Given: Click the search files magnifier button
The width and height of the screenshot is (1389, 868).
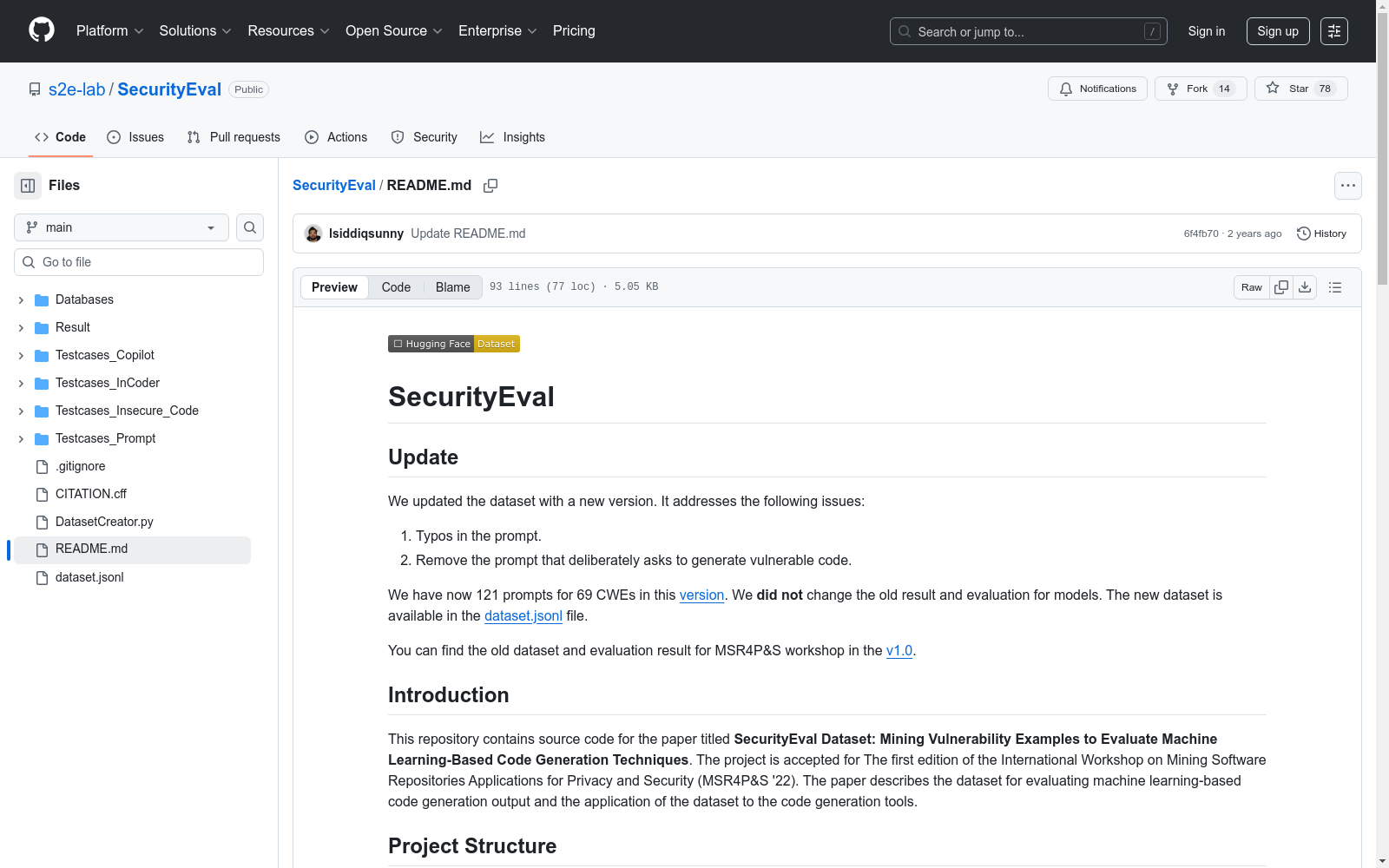Looking at the screenshot, I should 250,227.
